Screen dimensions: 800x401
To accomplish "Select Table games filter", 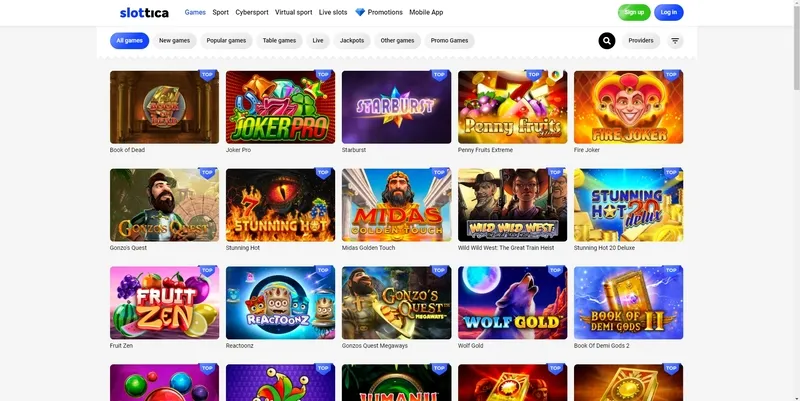I will (x=279, y=41).
